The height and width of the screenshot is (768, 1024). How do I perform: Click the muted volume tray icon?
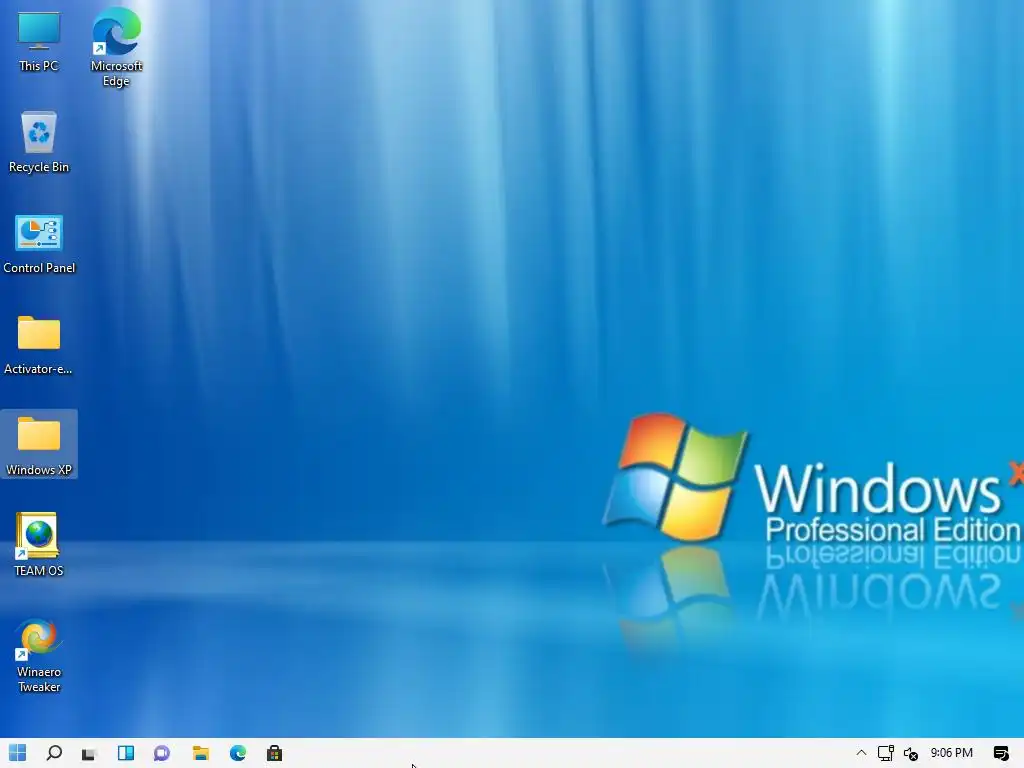coord(911,754)
